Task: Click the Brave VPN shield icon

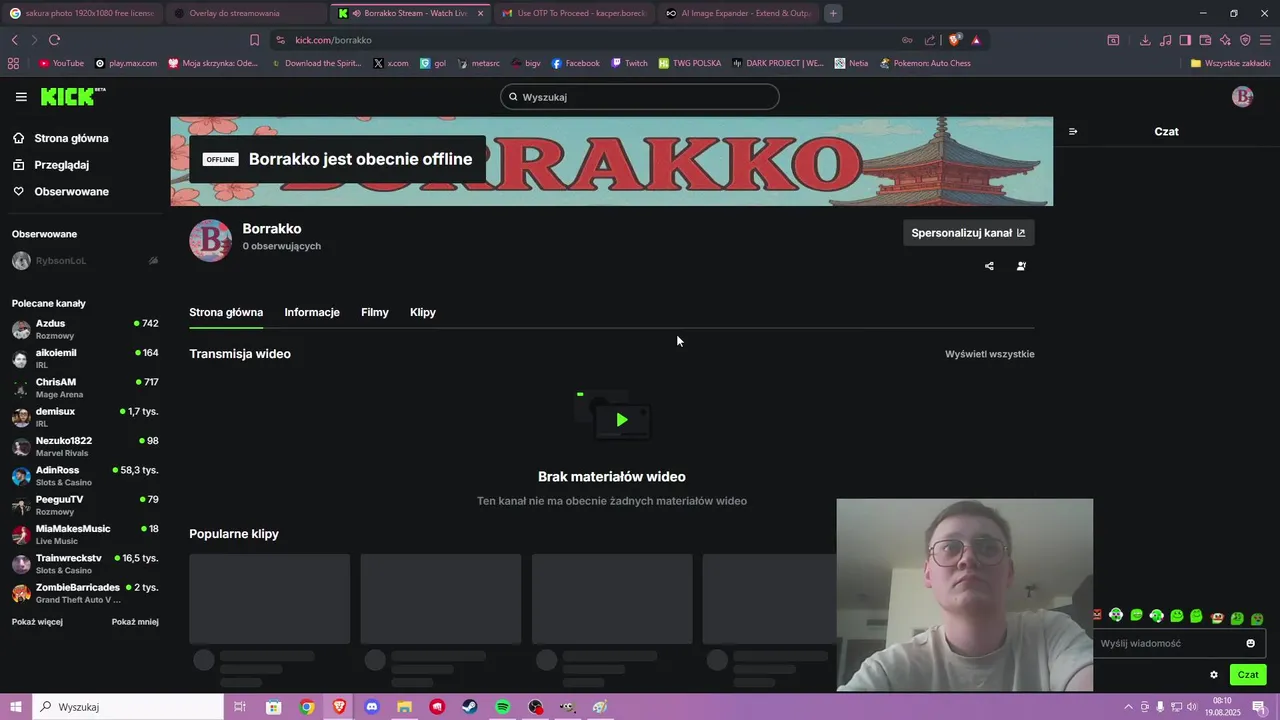Action: coord(1245,40)
